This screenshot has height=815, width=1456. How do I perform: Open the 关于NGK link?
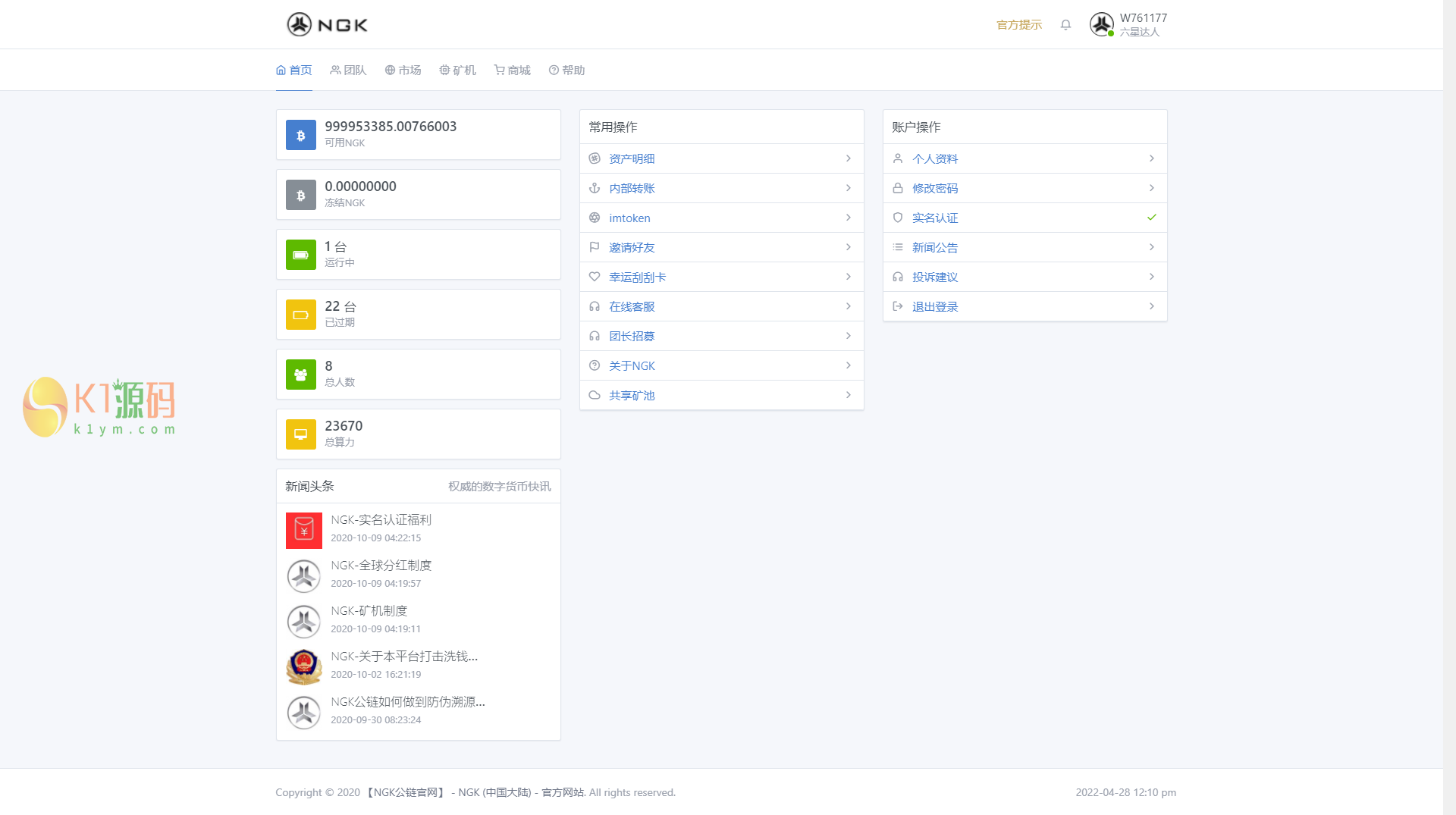[632, 365]
